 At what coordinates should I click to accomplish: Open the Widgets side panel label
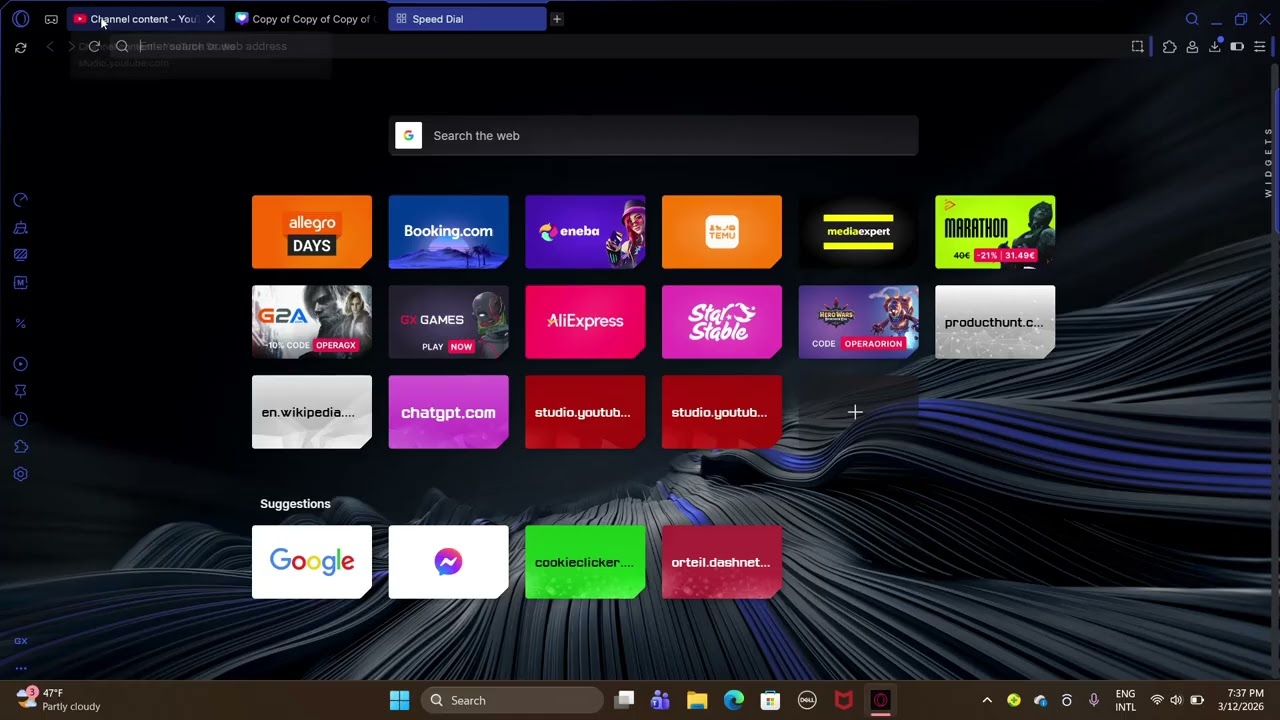coord(1269,162)
